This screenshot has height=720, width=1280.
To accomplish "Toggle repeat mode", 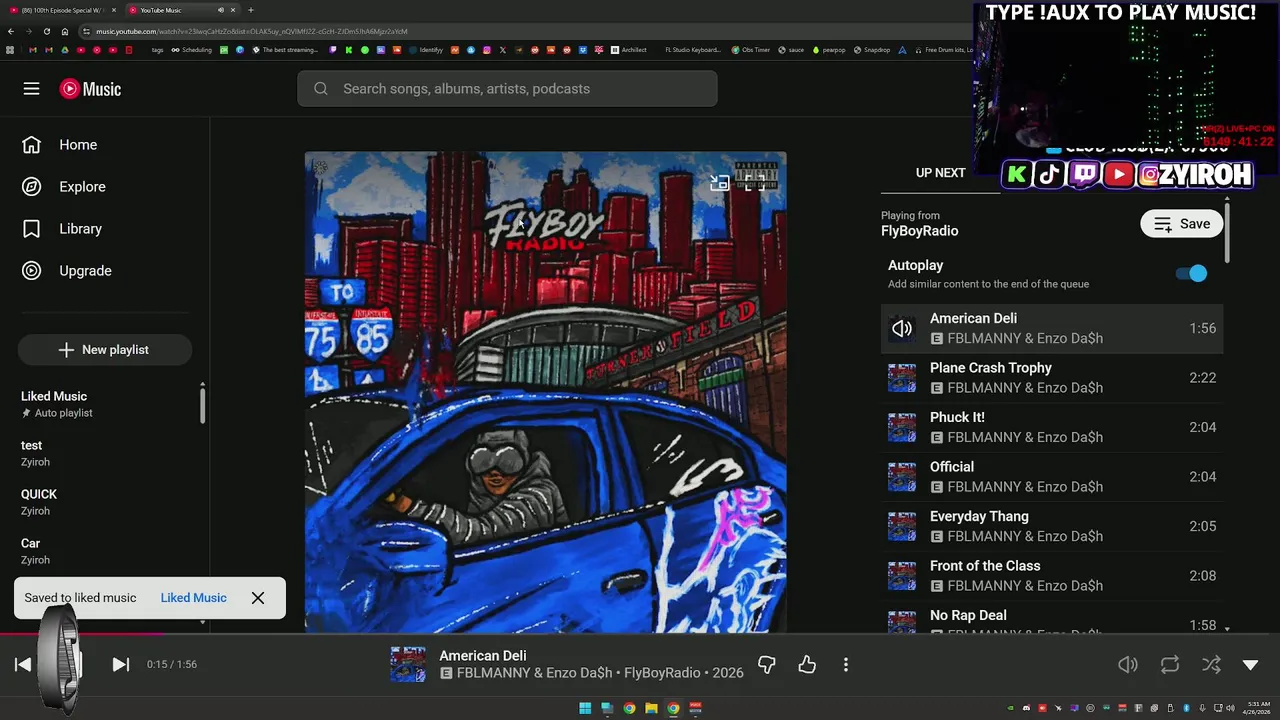I will pyautogui.click(x=1170, y=664).
